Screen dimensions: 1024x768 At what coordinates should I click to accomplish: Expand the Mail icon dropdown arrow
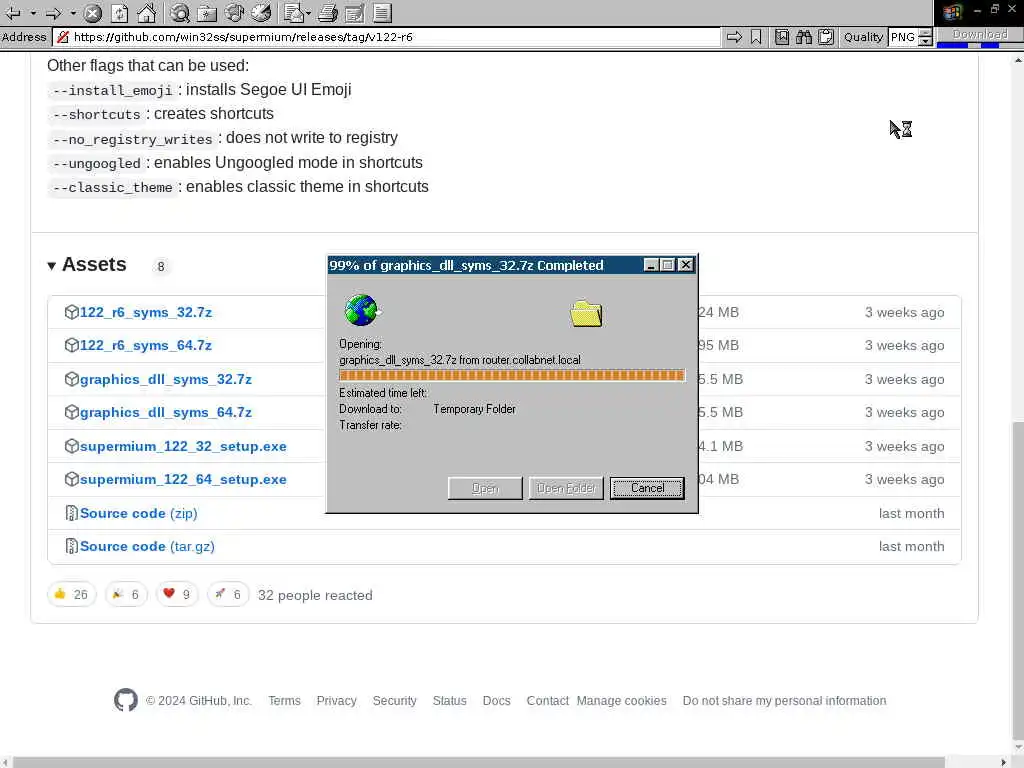[x=308, y=13]
